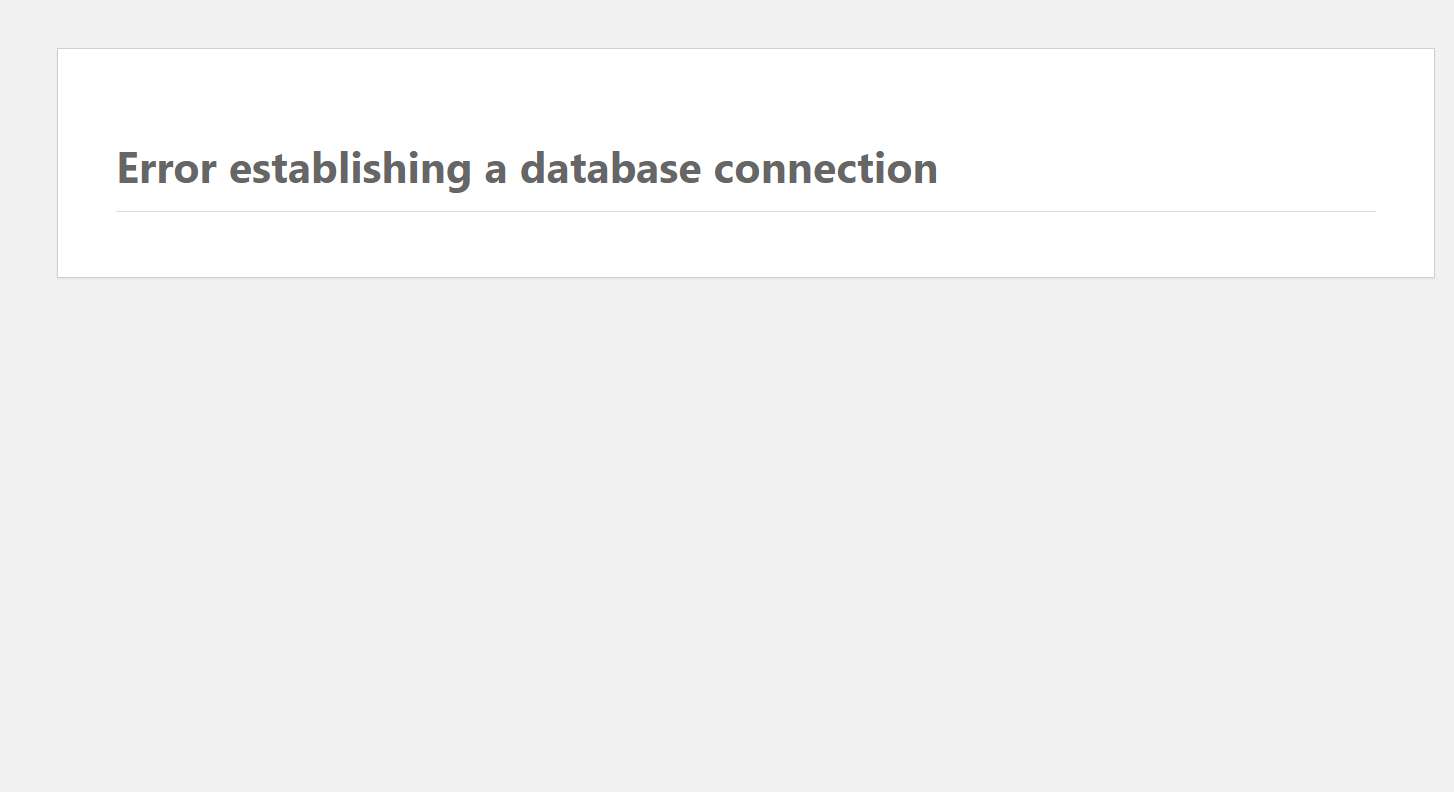The height and width of the screenshot is (792, 1454).
Task: Click the final 'n' of 'connection'
Action: coord(926,173)
